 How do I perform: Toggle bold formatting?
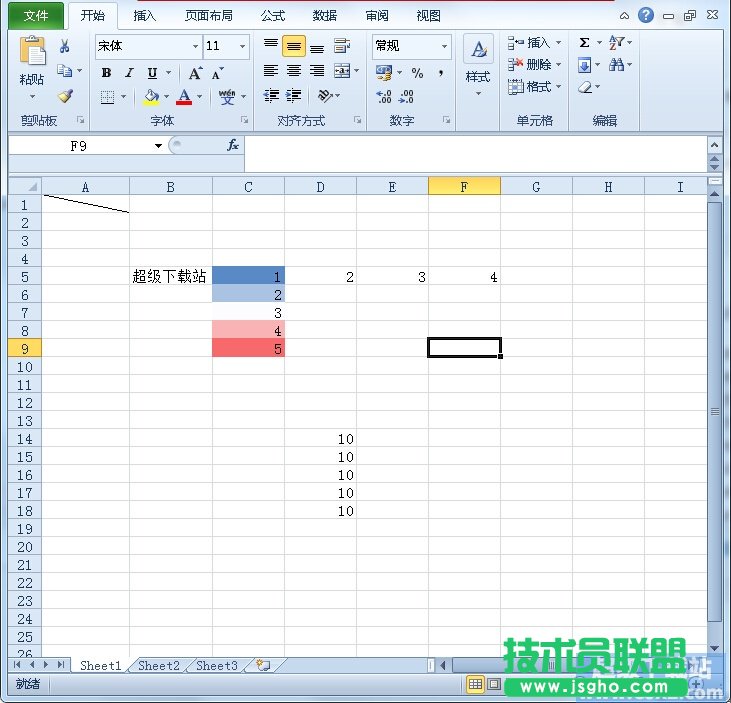(106, 73)
